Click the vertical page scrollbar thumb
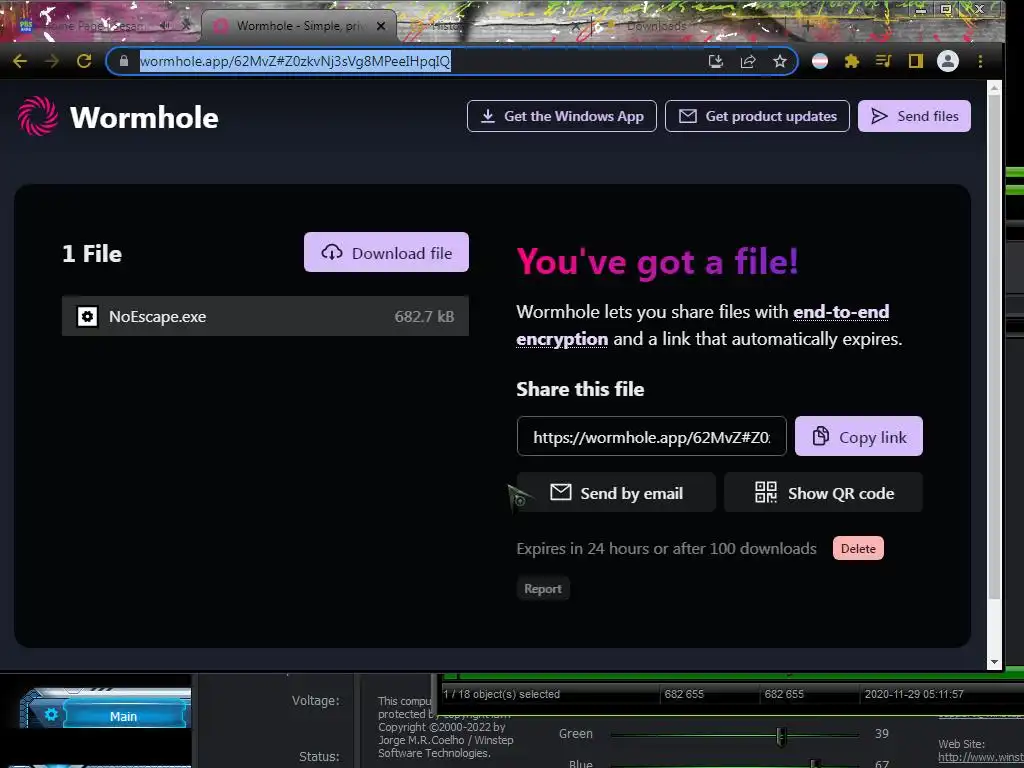This screenshot has width=1024, height=768. (994, 347)
